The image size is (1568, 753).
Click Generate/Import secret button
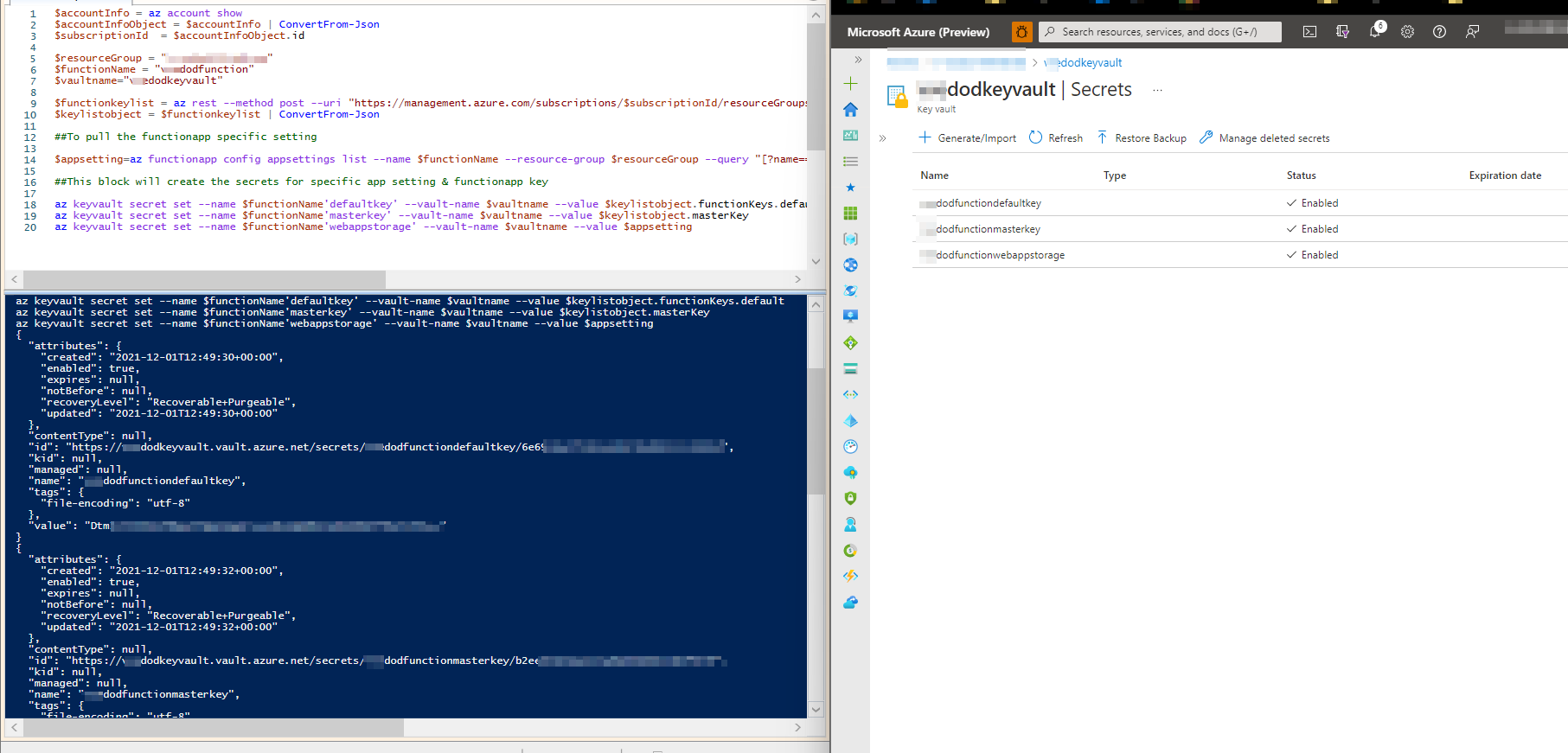point(967,137)
